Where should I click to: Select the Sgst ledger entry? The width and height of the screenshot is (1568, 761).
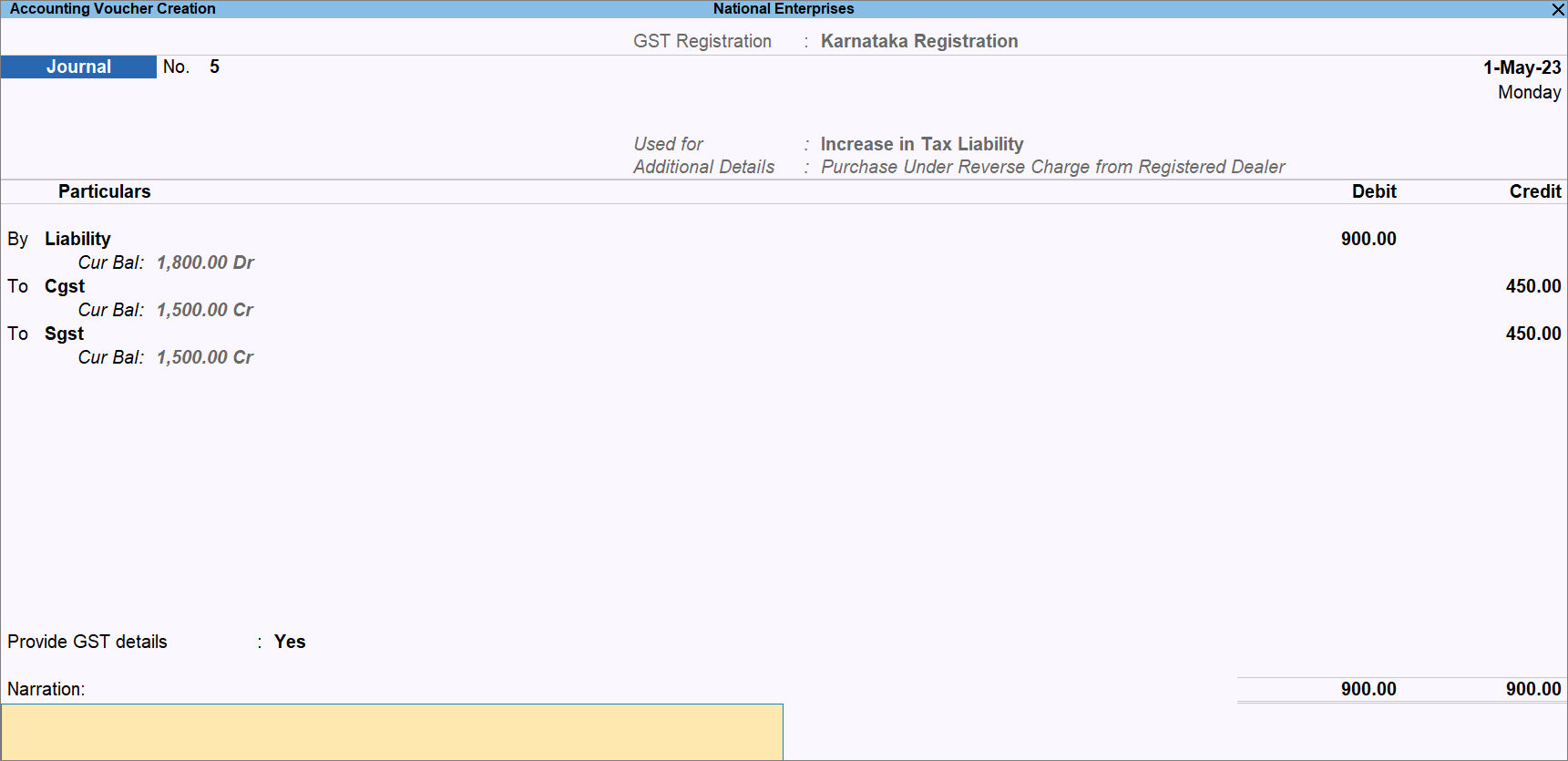tap(64, 334)
